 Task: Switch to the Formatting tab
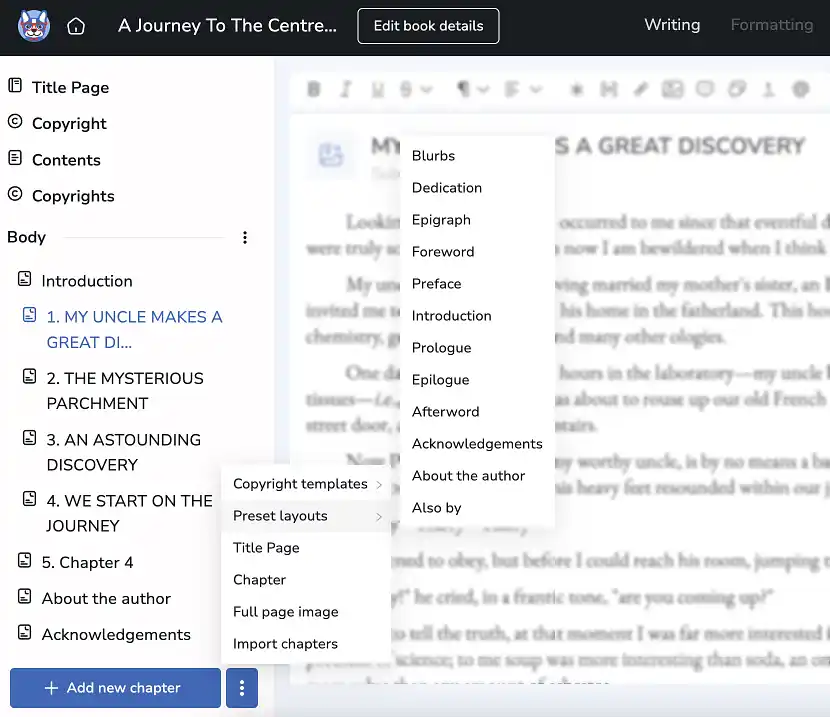click(772, 24)
